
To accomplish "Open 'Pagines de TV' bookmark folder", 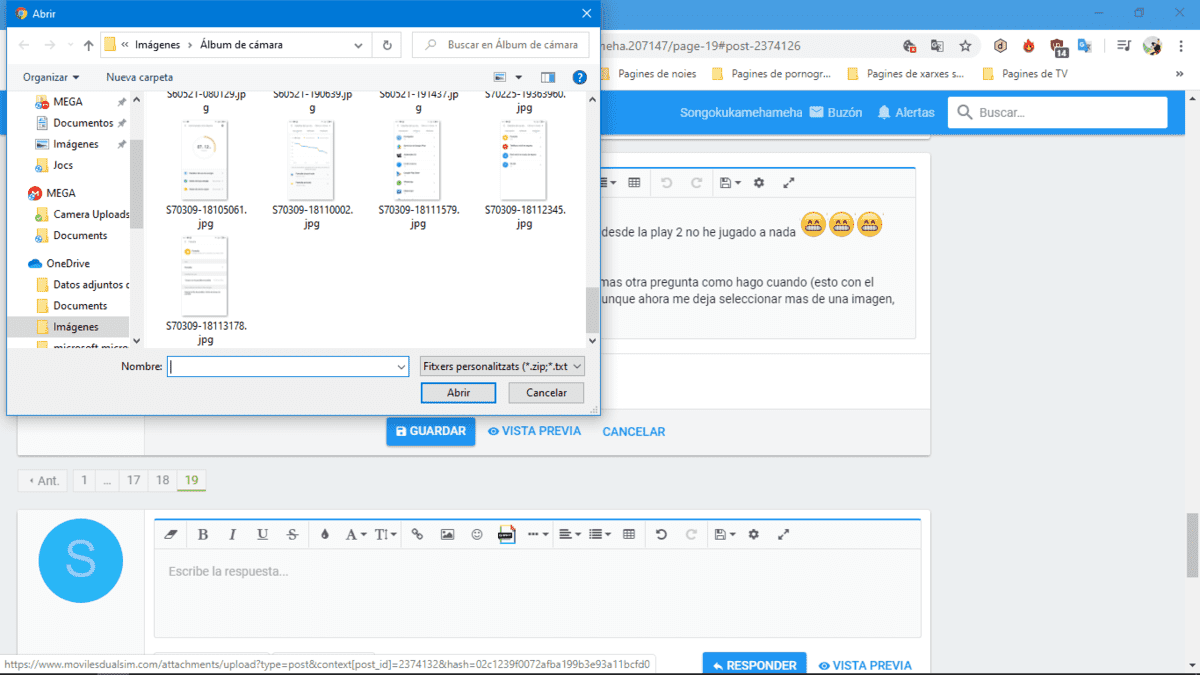I will coord(1025,73).
